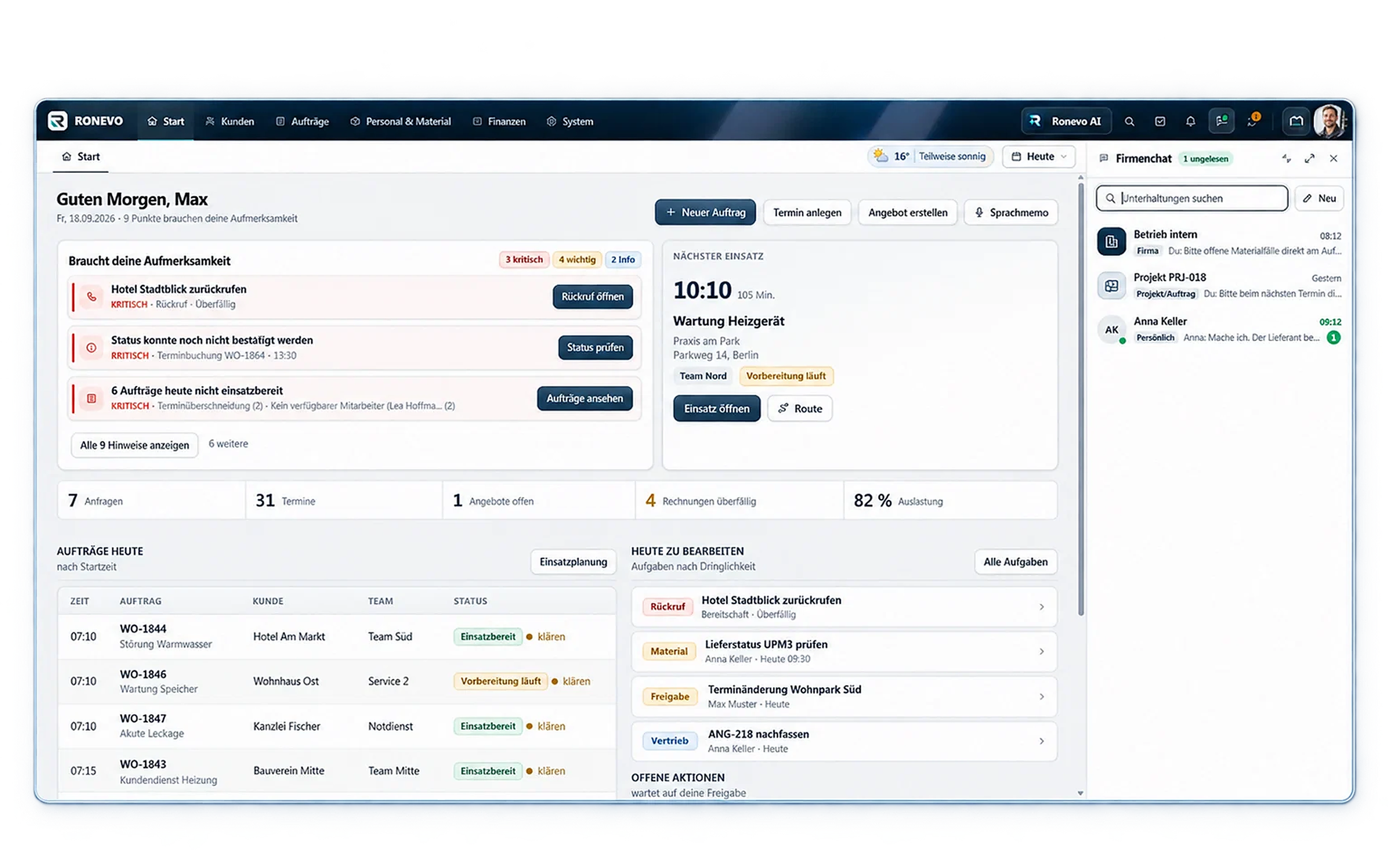Open order WO-1844 row
The image size is (1389, 868).
pos(337,637)
